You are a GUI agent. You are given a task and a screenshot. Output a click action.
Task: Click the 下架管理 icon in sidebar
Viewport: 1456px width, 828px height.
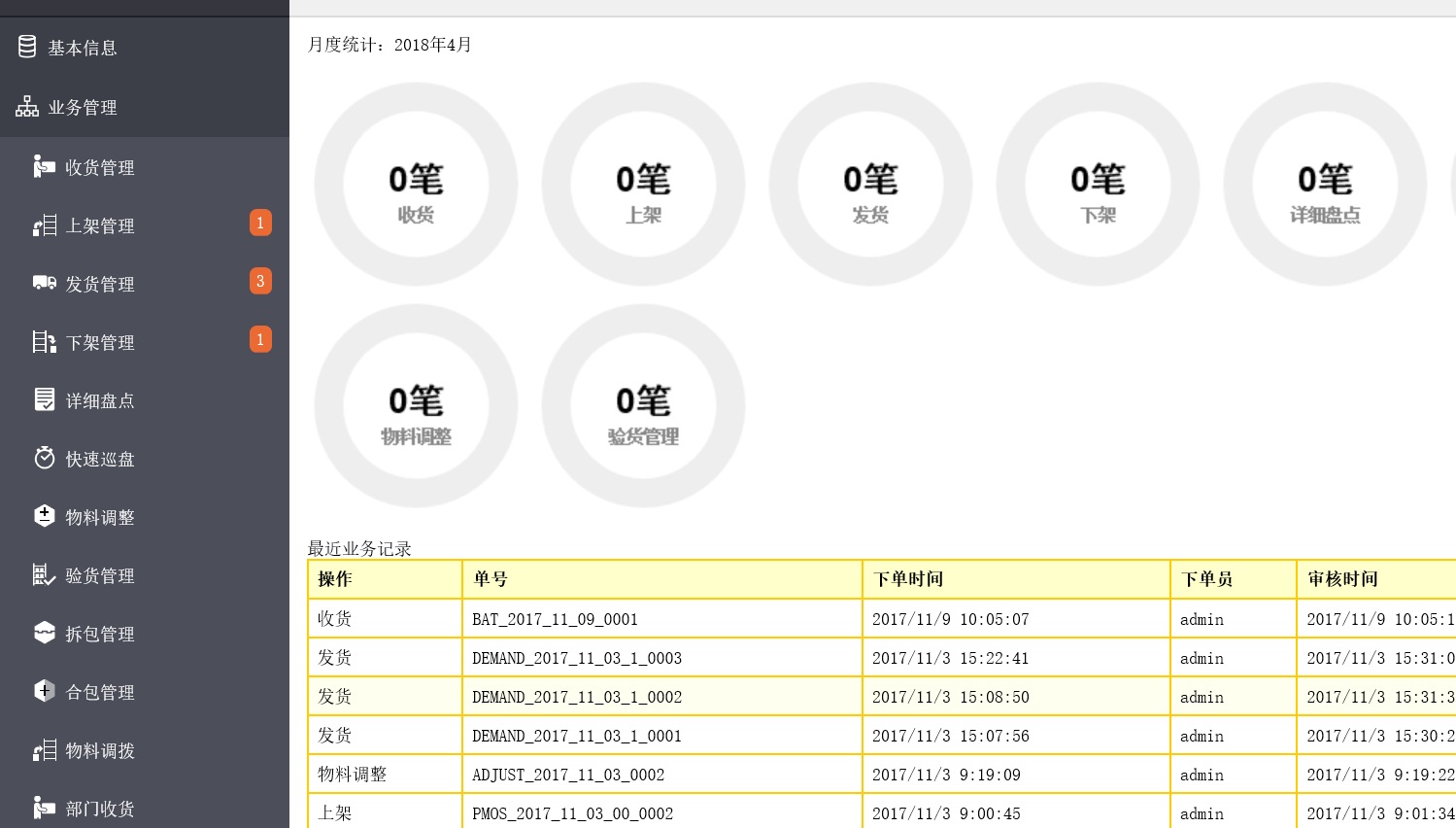[44, 342]
